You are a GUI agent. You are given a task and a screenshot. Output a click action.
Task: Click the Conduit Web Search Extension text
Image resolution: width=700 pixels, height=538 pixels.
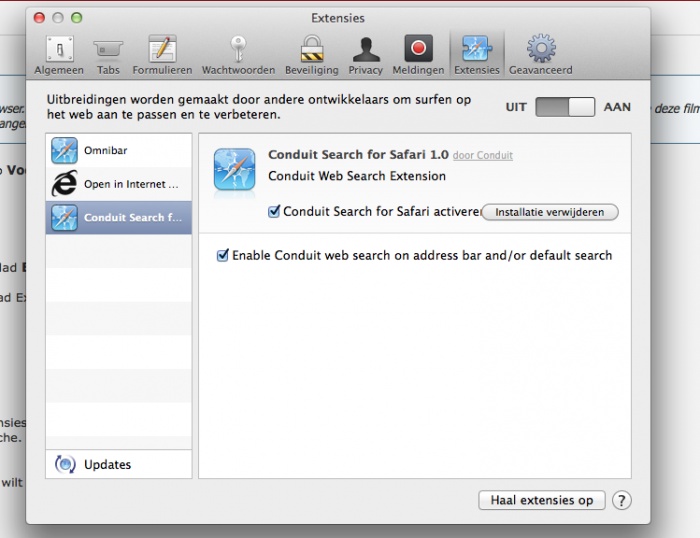tap(357, 176)
